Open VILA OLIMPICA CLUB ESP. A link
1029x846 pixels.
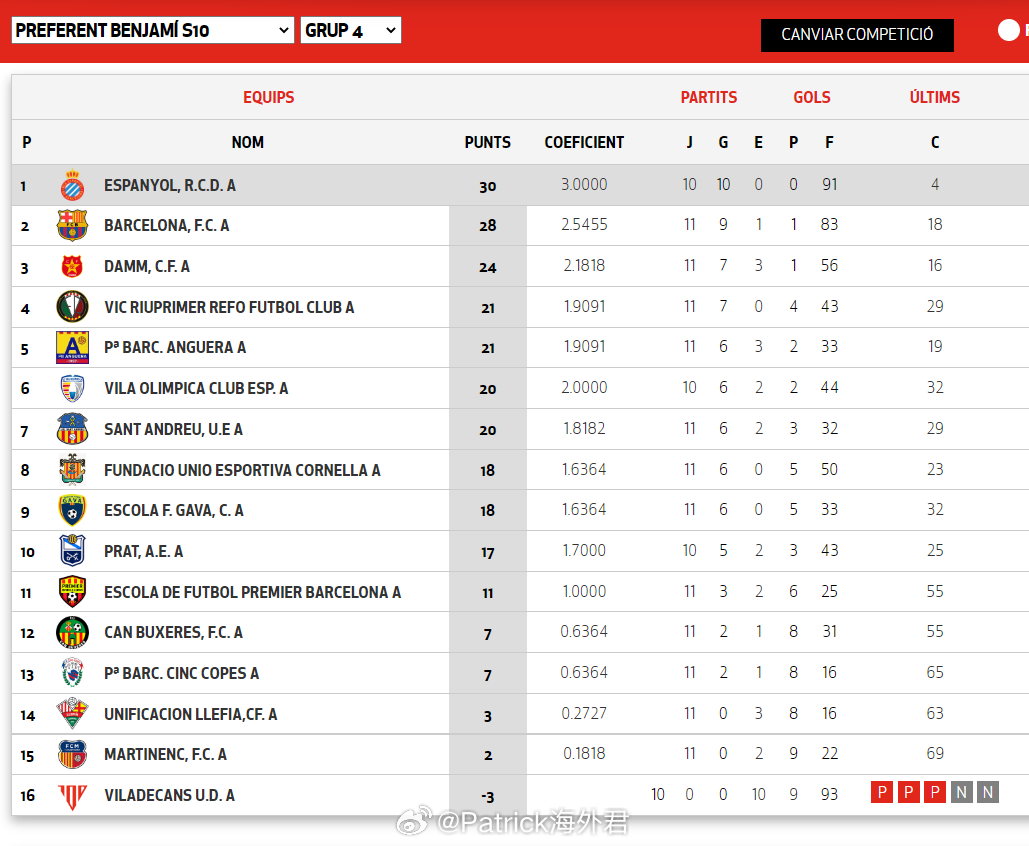click(196, 389)
